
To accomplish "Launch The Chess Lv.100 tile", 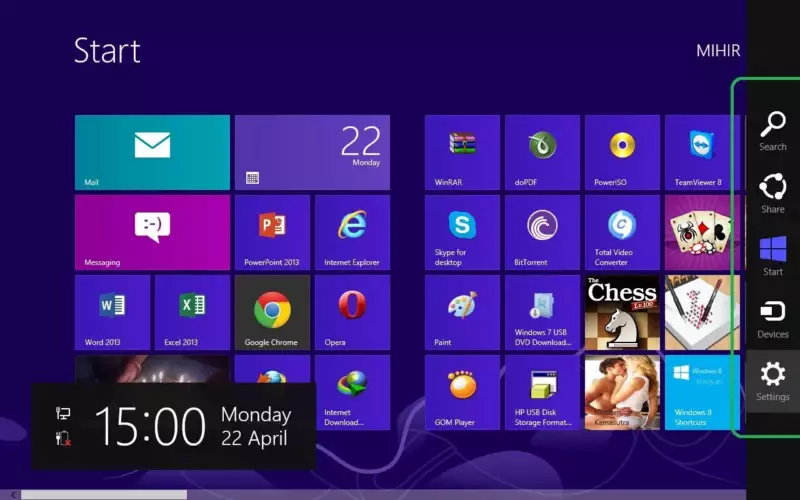I will (622, 312).
